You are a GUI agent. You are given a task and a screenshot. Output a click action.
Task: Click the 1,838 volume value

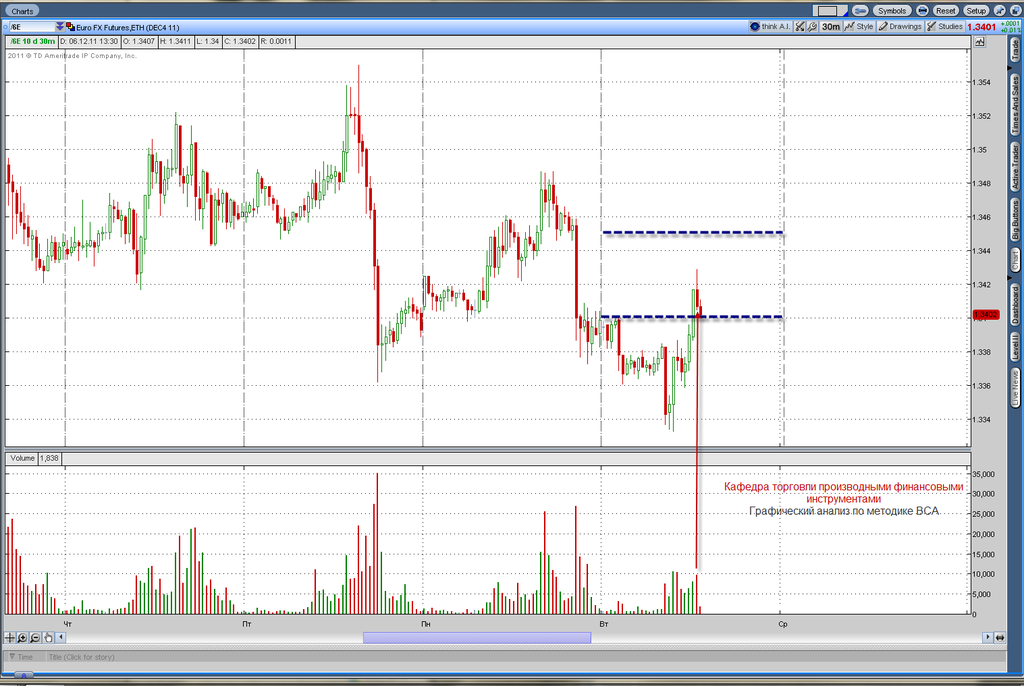[x=50, y=458]
